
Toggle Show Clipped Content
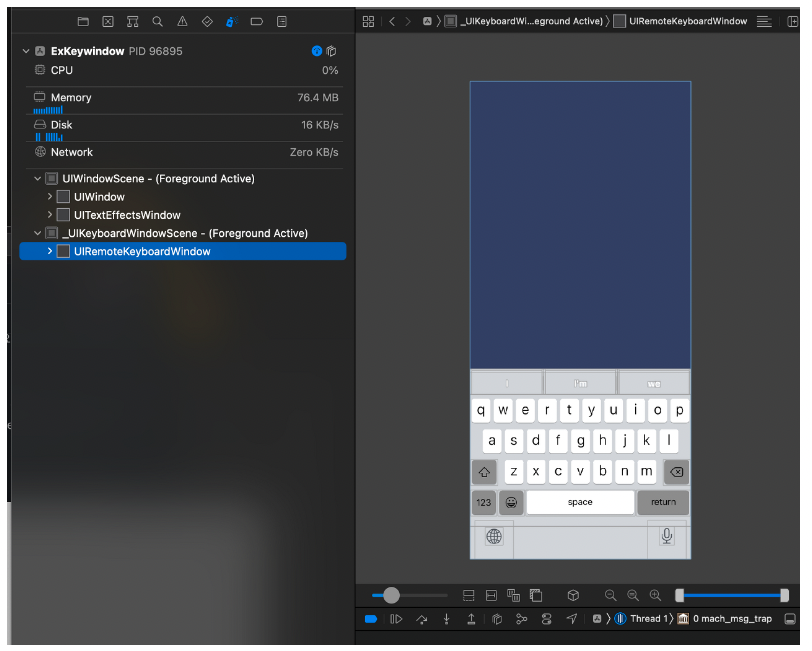tap(469, 595)
